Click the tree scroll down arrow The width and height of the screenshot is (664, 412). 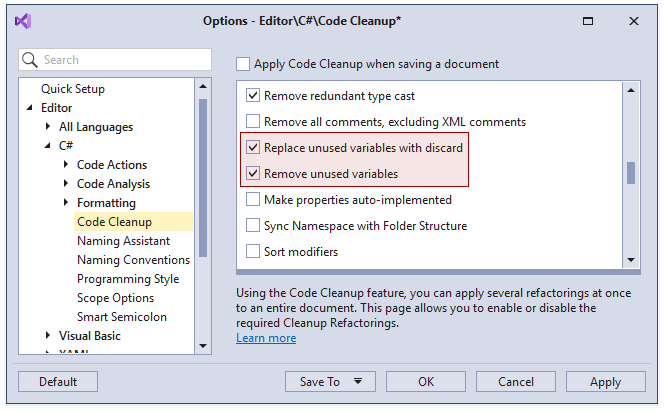click(x=203, y=346)
